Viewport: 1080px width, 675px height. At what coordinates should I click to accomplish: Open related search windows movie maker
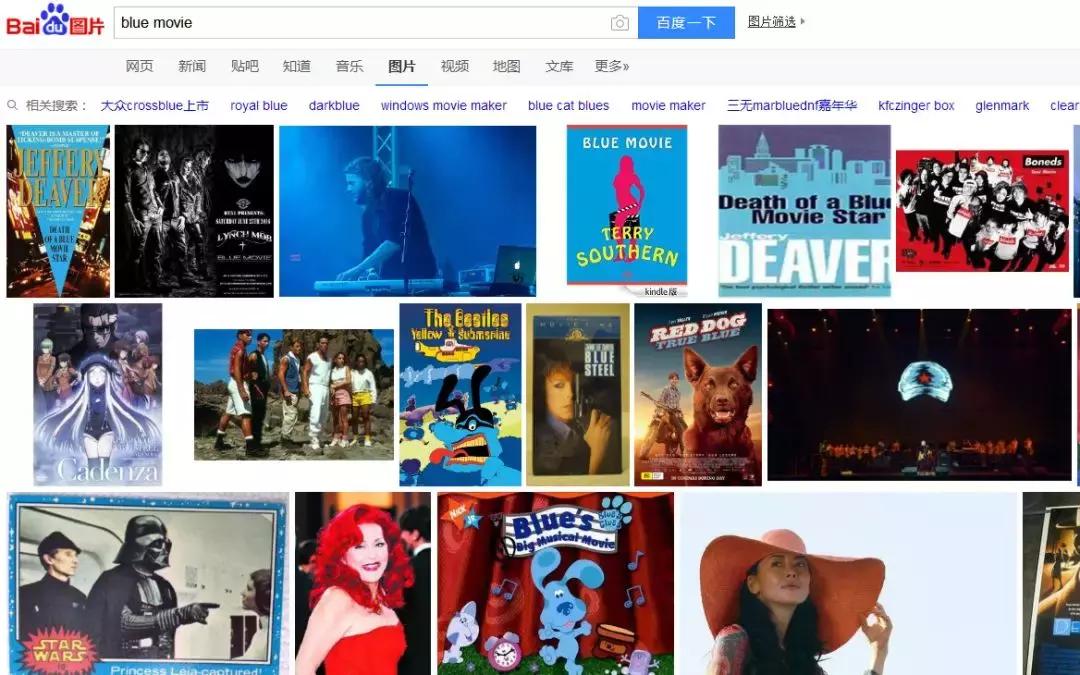click(444, 105)
